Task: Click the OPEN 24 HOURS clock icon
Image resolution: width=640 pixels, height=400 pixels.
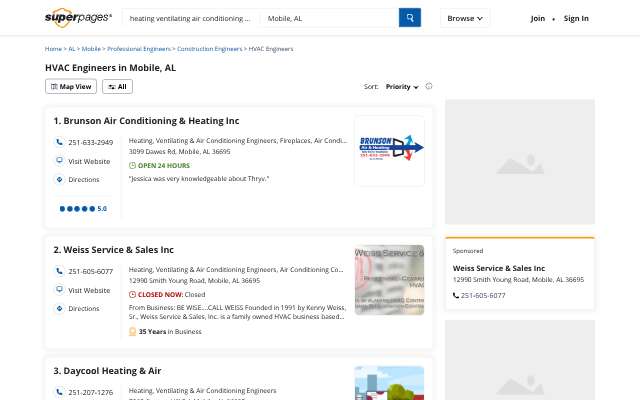Action: (x=132, y=165)
